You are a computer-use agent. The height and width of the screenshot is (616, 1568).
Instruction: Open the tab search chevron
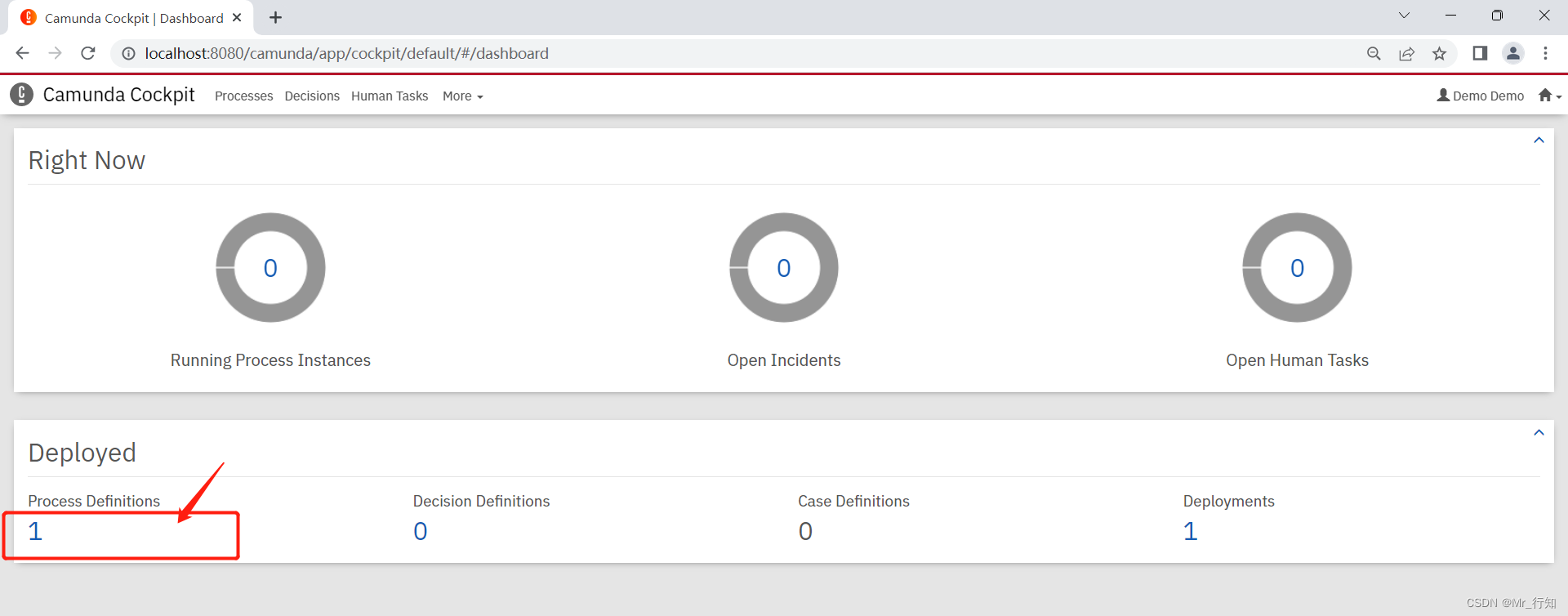[1404, 16]
